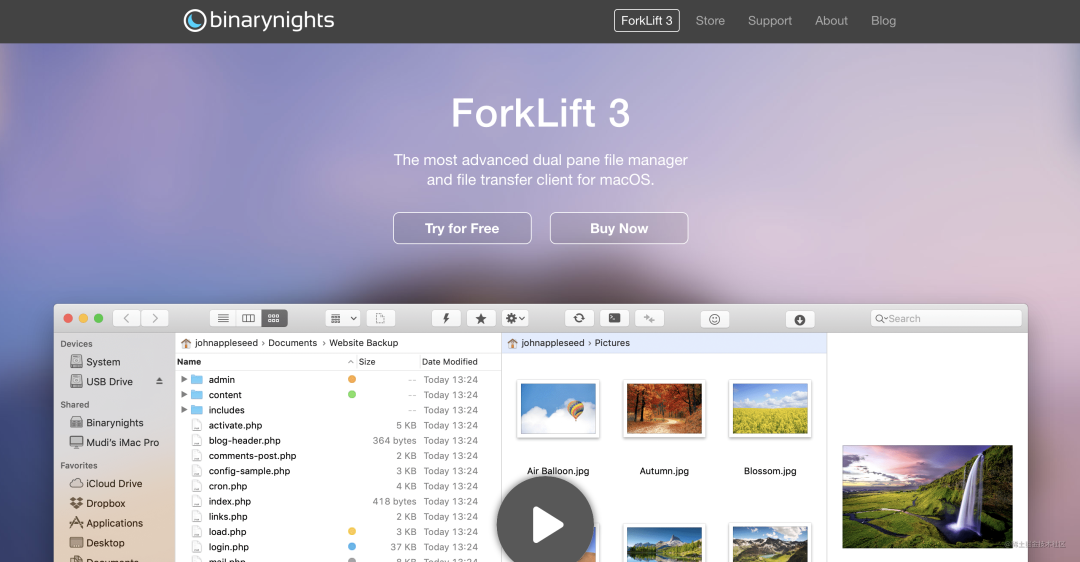
Task: Click the lightning bolt connect icon
Action: (x=446, y=318)
